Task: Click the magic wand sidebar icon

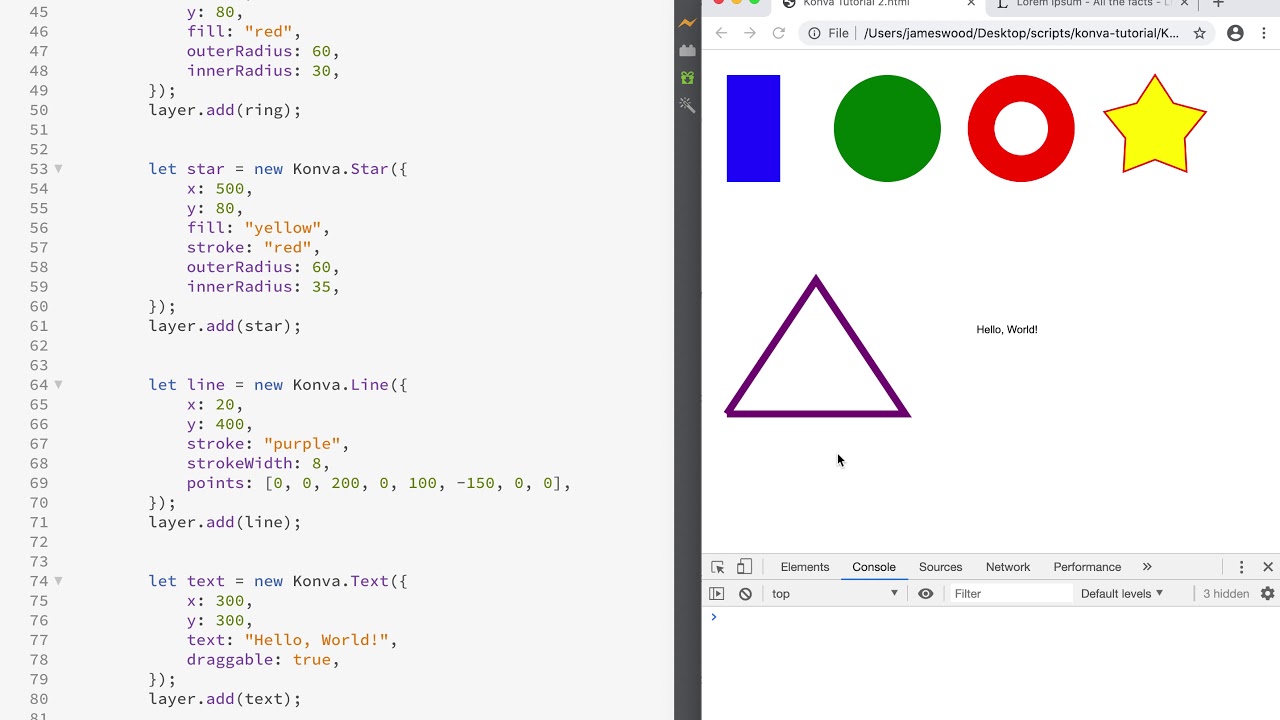Action: click(687, 104)
